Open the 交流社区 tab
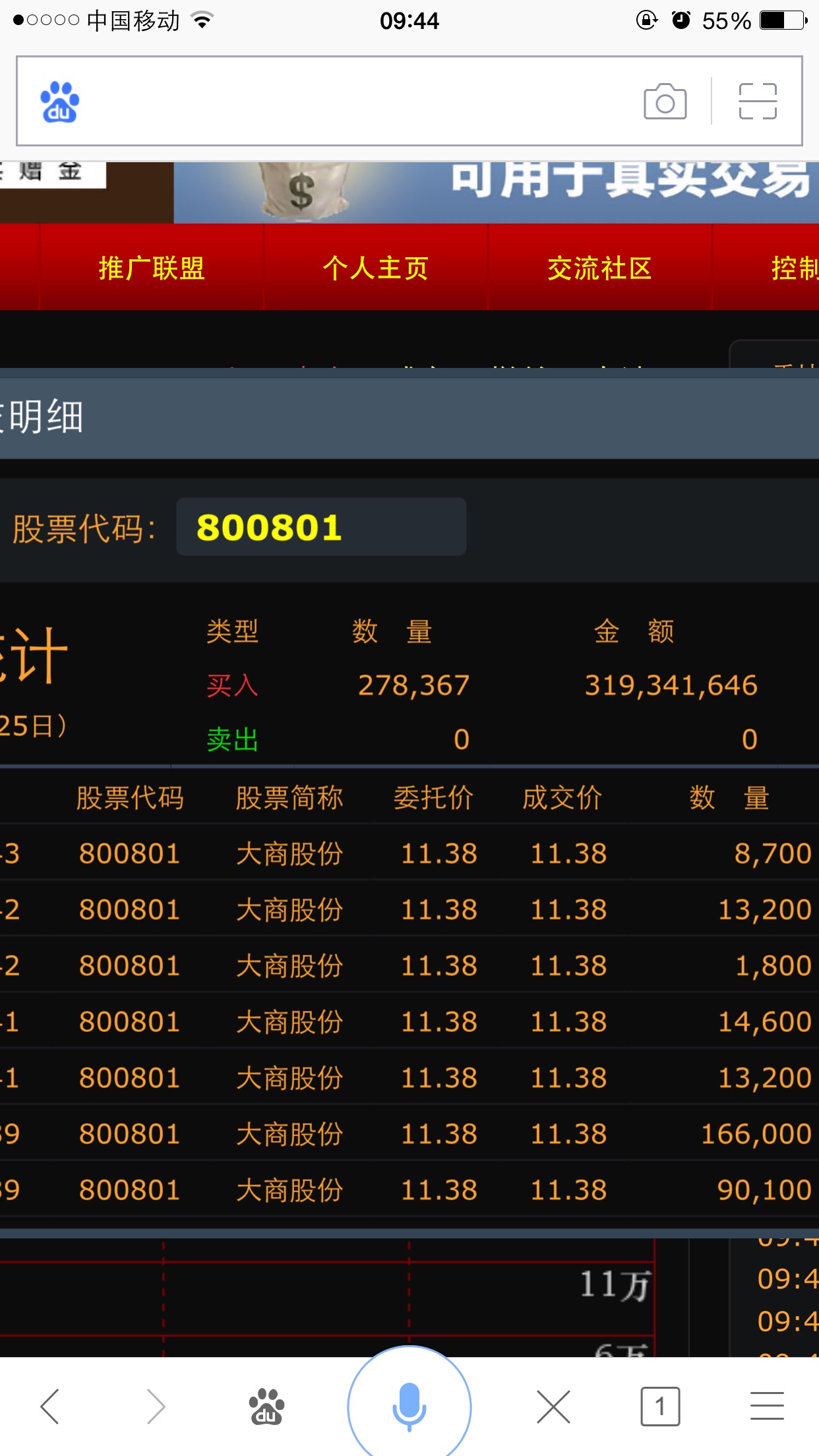This screenshot has width=819, height=1456. click(x=599, y=268)
